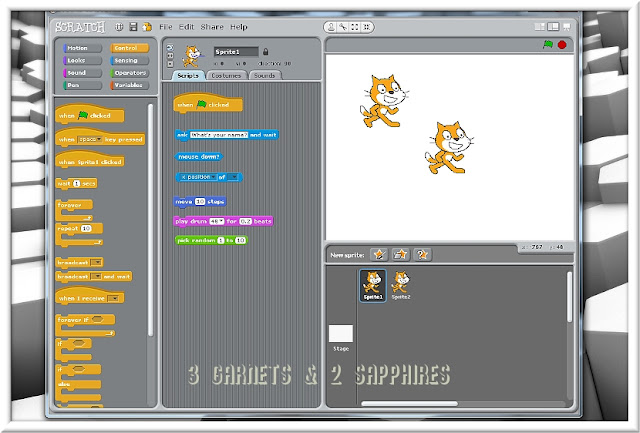
Task: Select the 'don't rotate' rotation style button
Action: tap(170, 64)
